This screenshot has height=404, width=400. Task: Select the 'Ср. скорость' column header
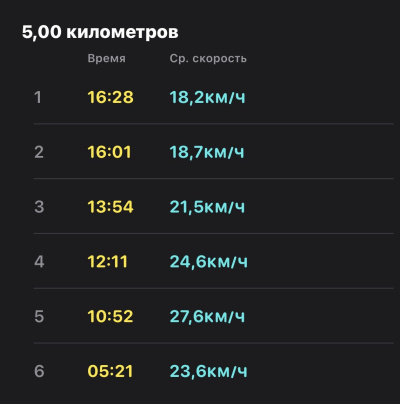(208, 59)
